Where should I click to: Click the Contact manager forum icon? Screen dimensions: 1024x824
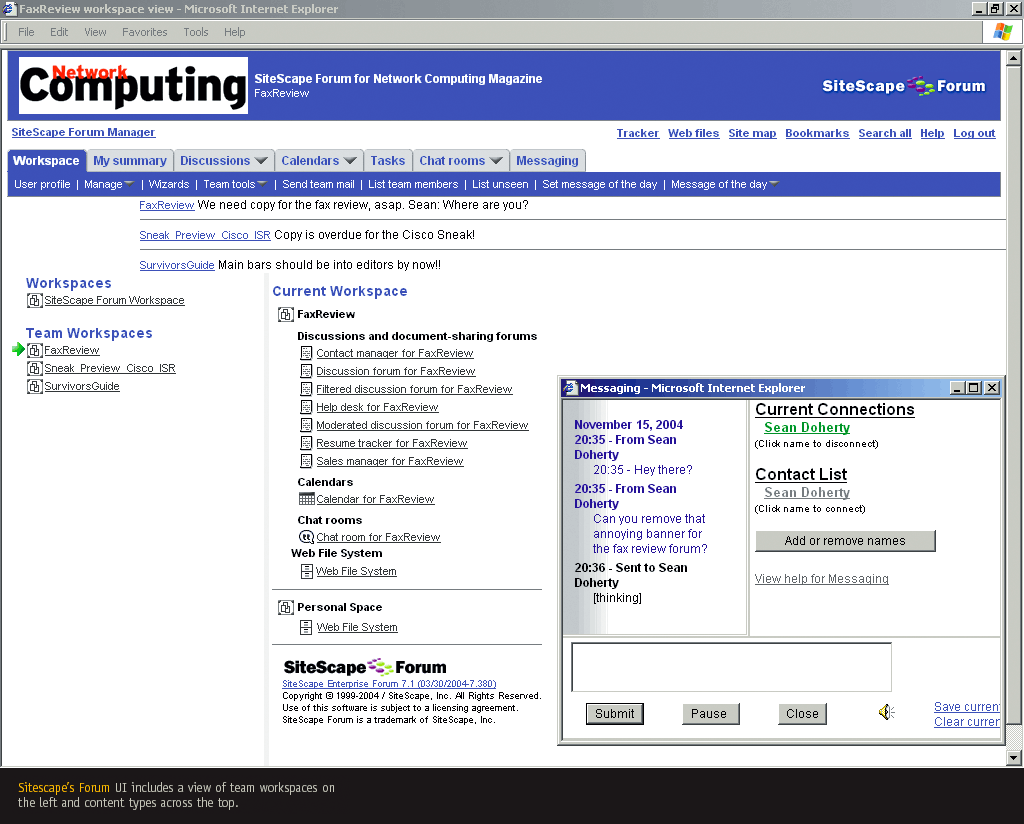click(307, 353)
